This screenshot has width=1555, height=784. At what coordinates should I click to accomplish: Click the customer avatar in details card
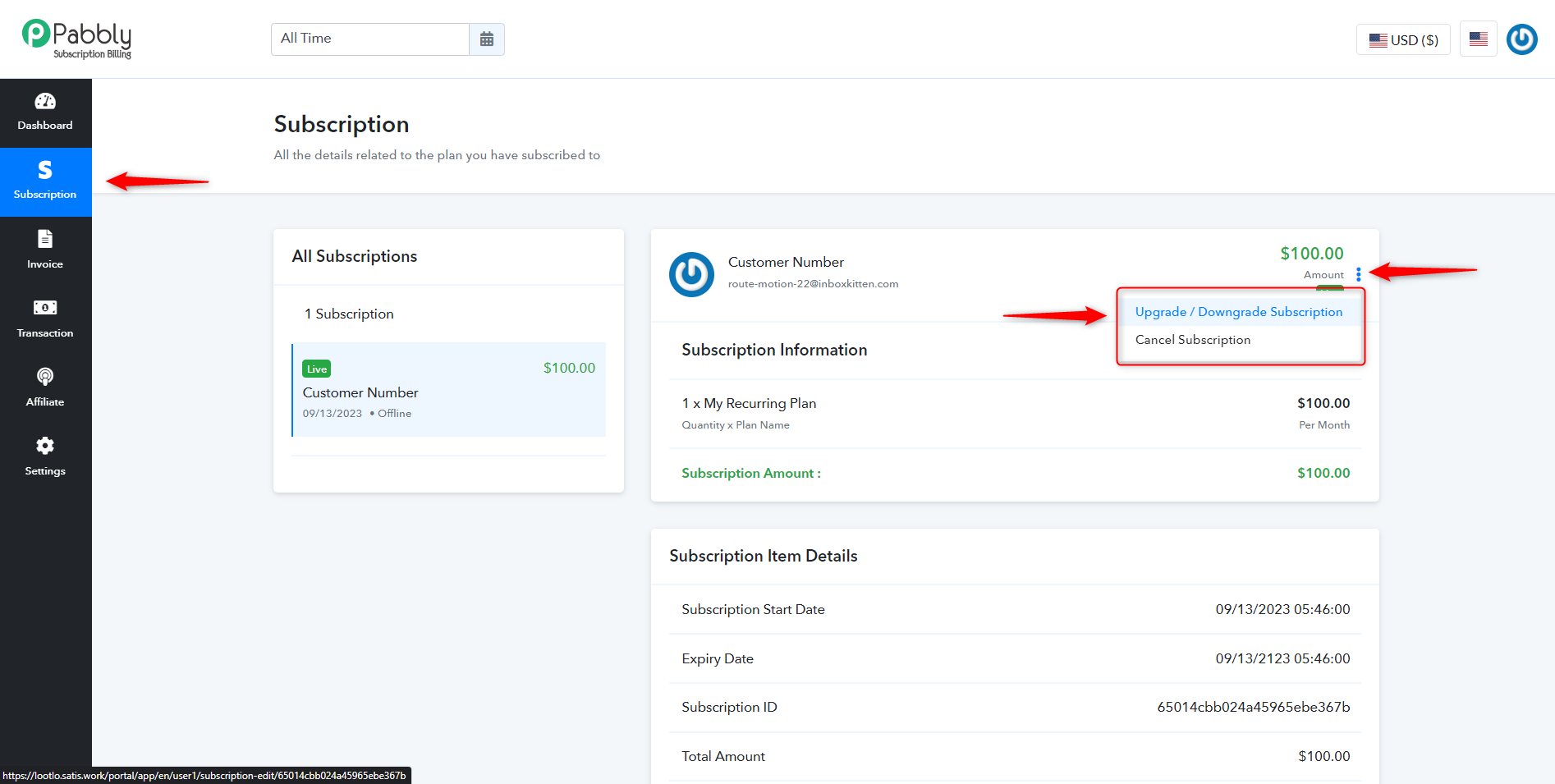click(x=691, y=274)
